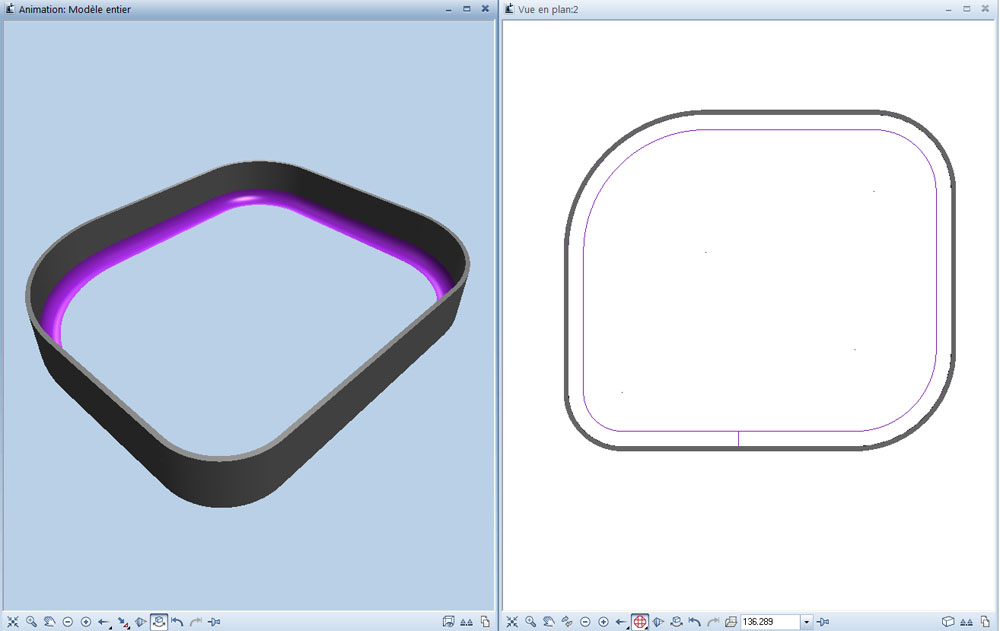Viewport: 1000px width, 631px height.
Task: Undo last view in Animation window
Action: (x=177, y=621)
